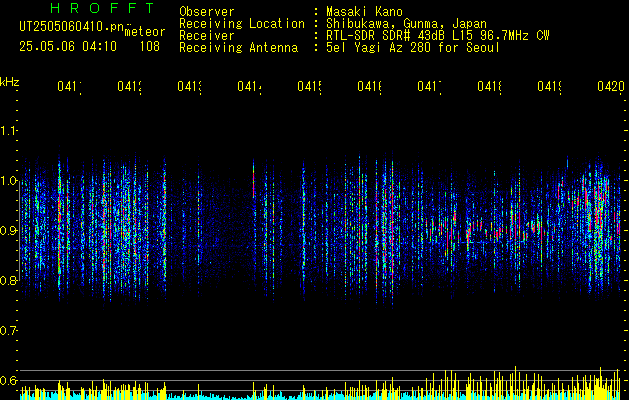
Task: Click the count value 108
Action: pos(150,47)
